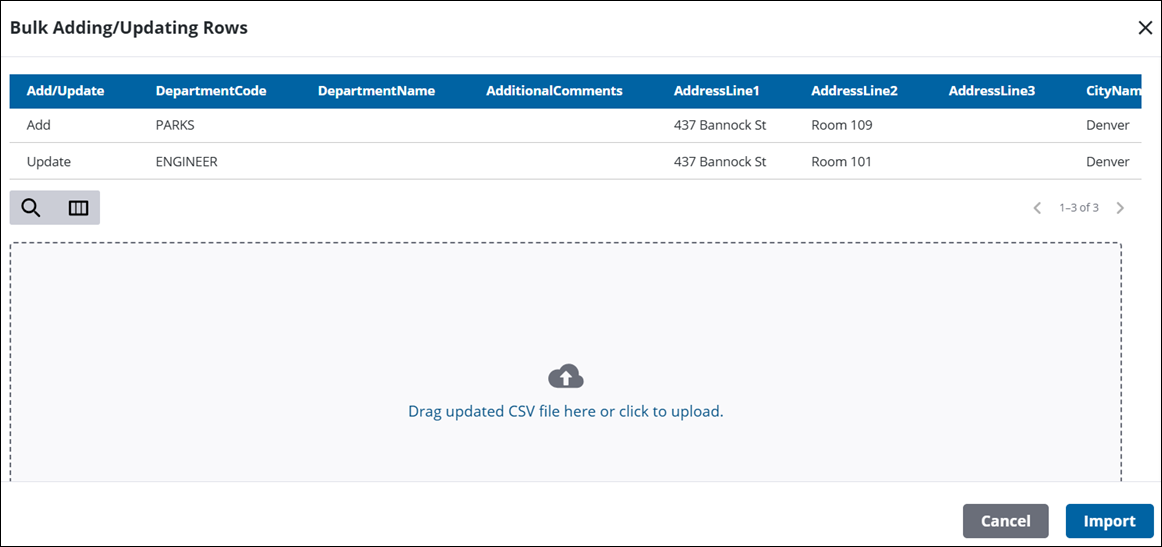The image size is (1162, 547).
Task: Go to previous page of rows
Action: 1038,208
